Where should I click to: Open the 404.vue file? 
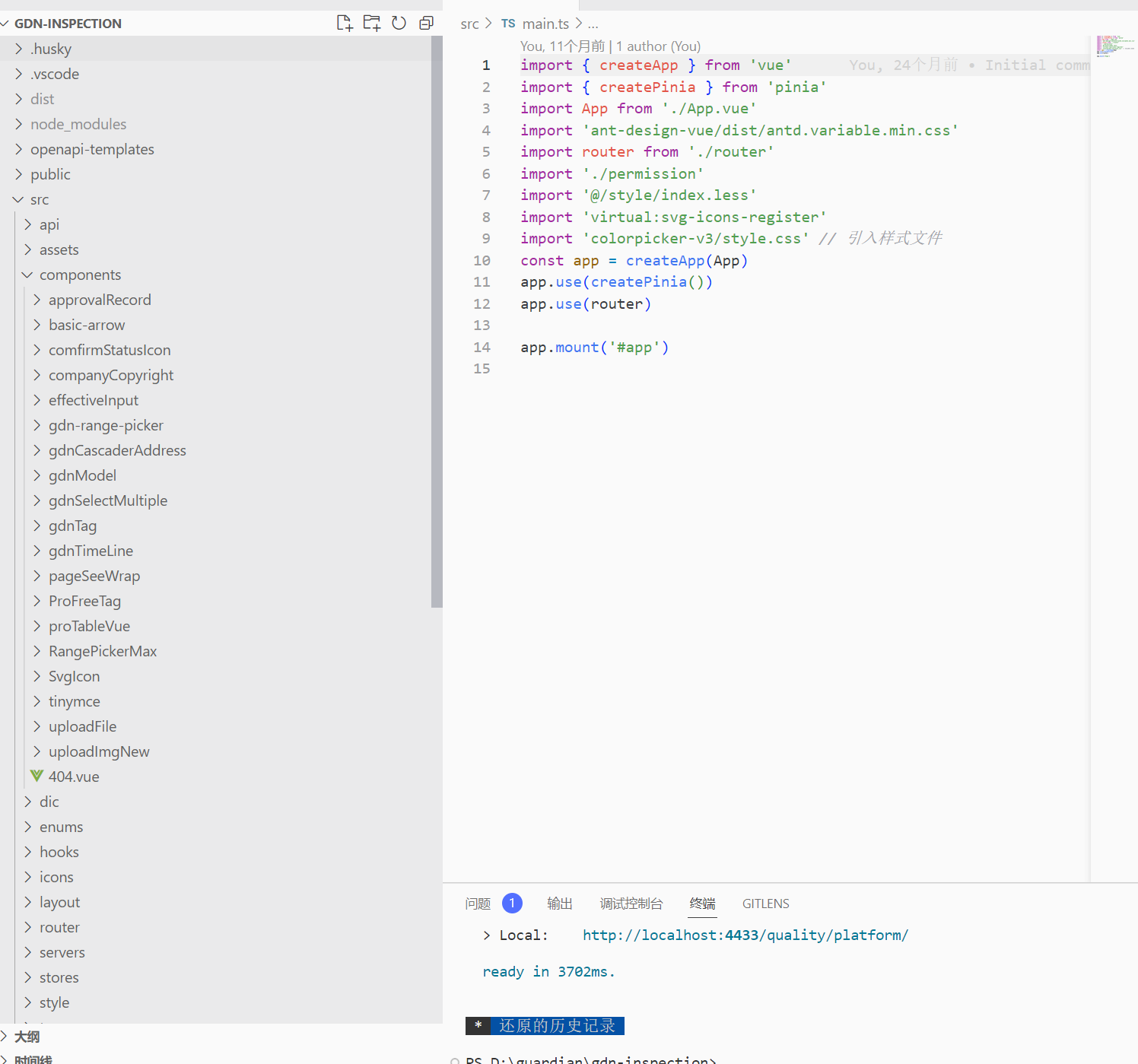(74, 777)
